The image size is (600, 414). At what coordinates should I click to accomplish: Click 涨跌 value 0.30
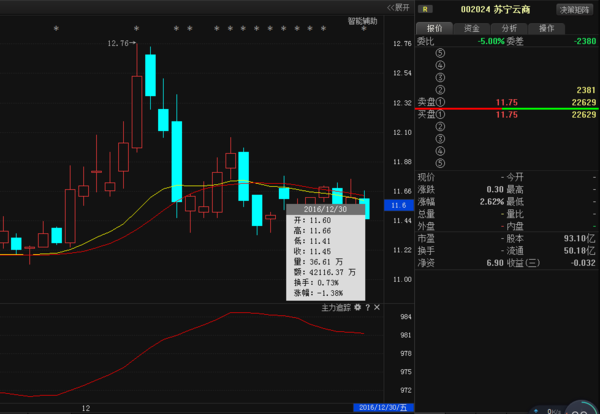[495, 189]
